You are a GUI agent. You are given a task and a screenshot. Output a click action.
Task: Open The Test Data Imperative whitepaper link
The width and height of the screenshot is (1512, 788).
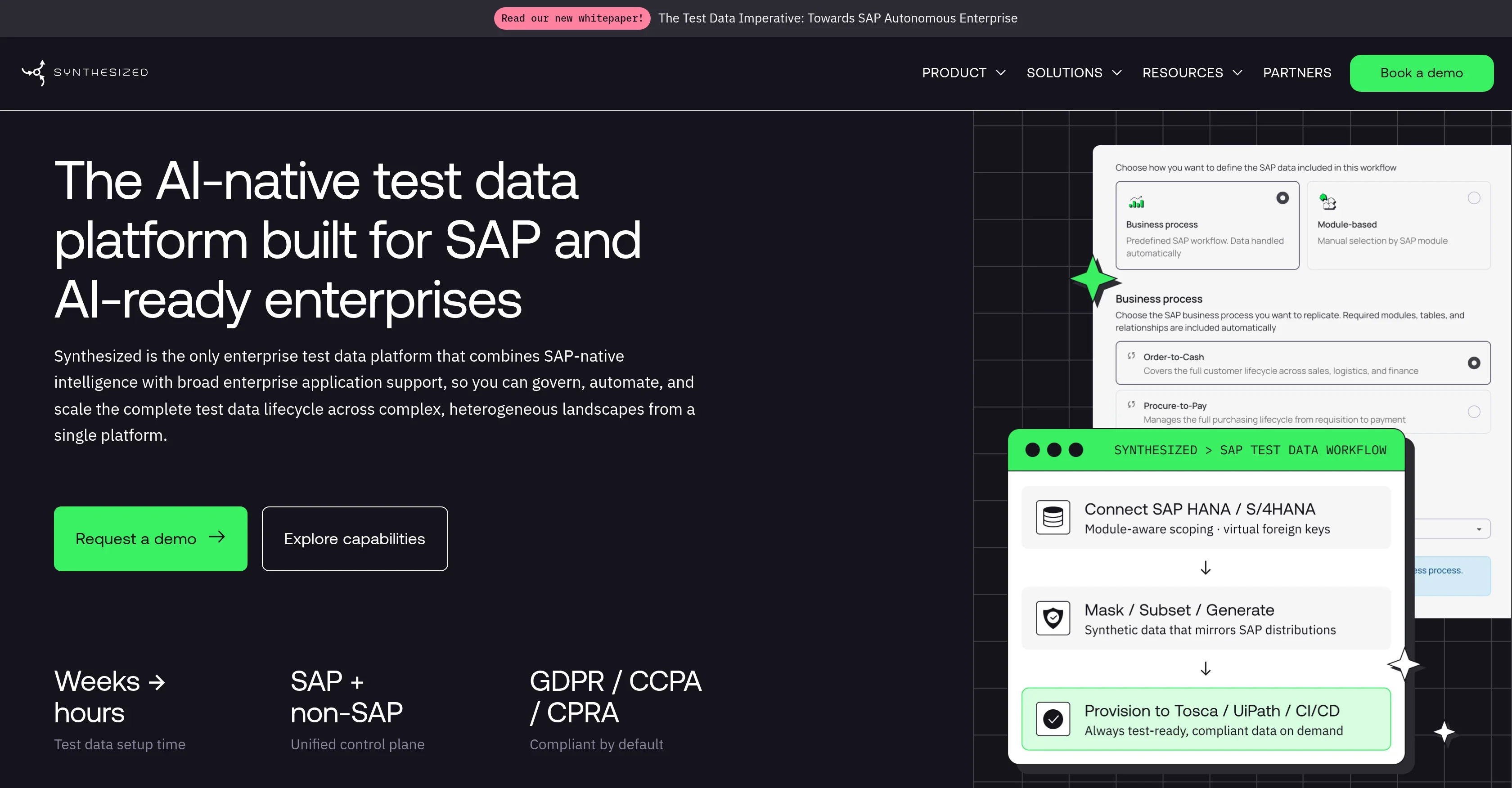click(x=837, y=18)
